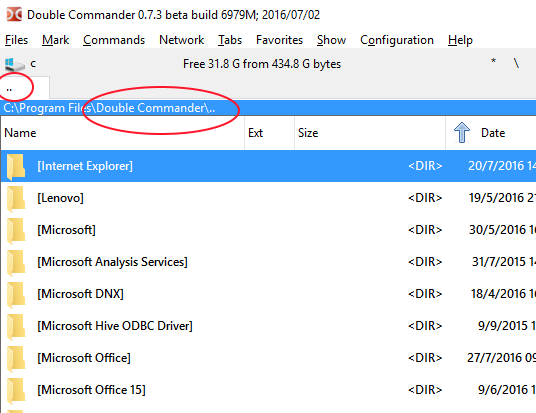This screenshot has height=413, width=536.
Task: Click the Microsoft Hive ODBC Driver folder icon
Action: pos(16,326)
